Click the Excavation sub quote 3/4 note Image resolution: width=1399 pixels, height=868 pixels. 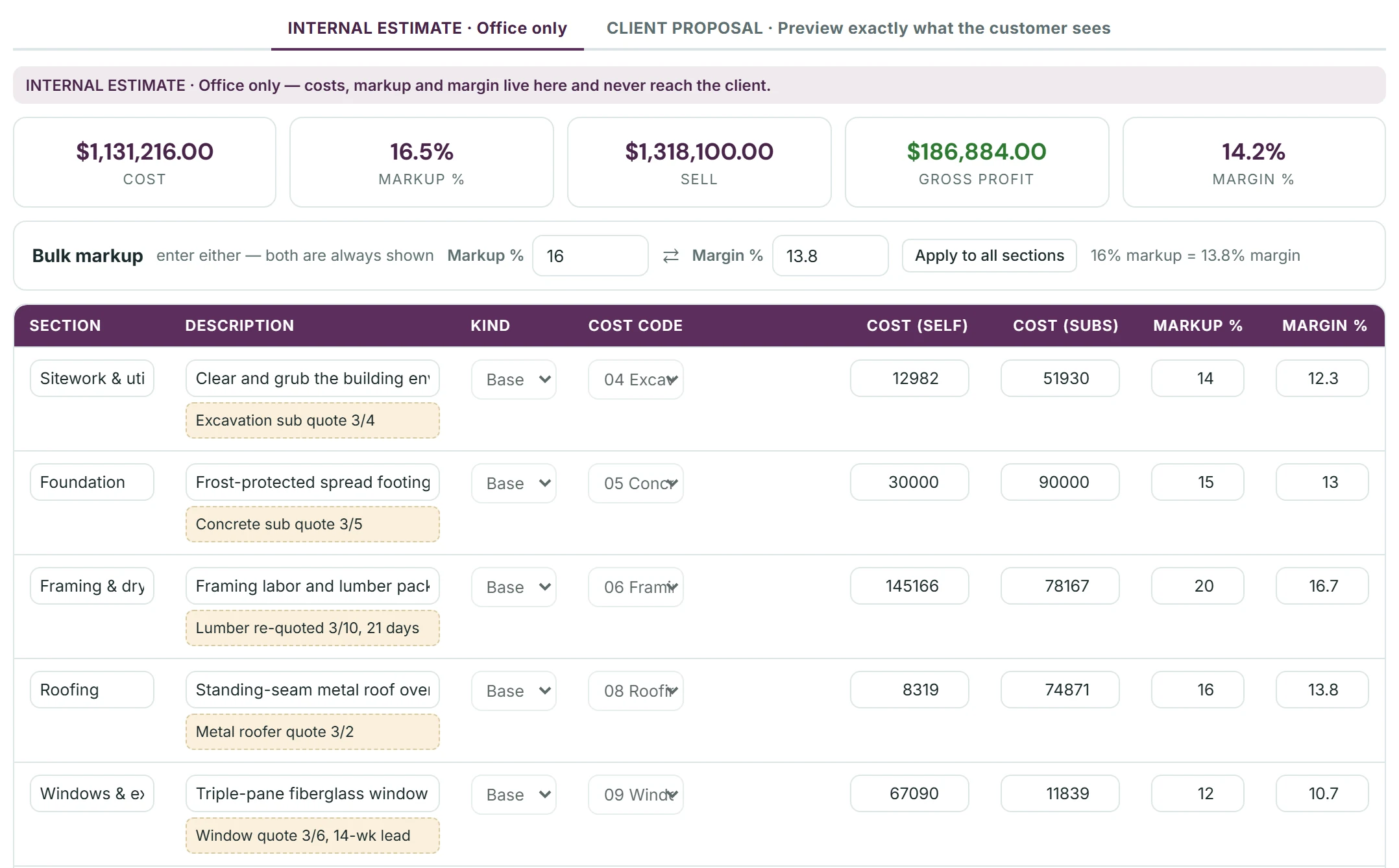(313, 420)
